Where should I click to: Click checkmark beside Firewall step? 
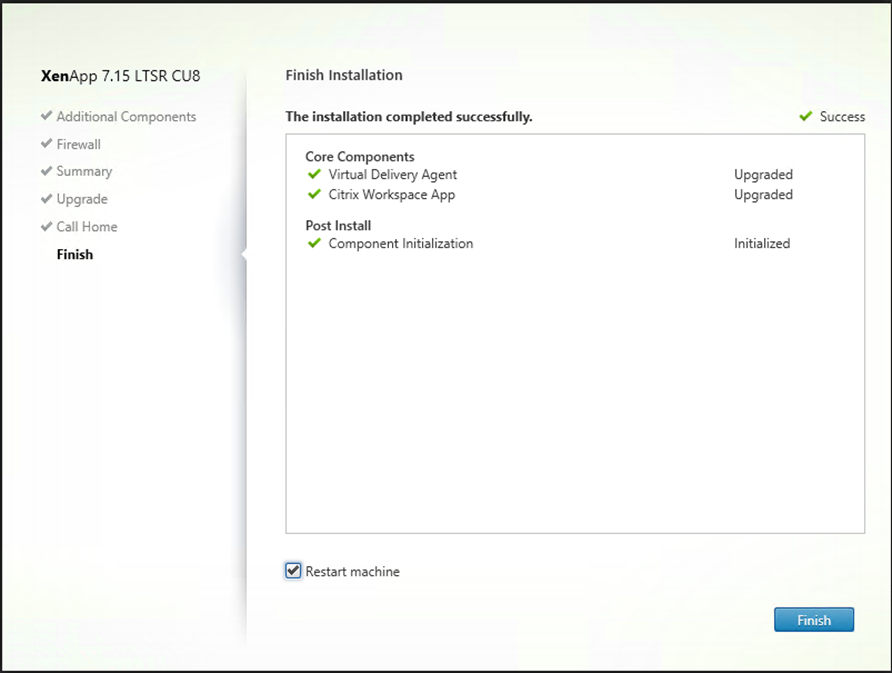pos(47,143)
